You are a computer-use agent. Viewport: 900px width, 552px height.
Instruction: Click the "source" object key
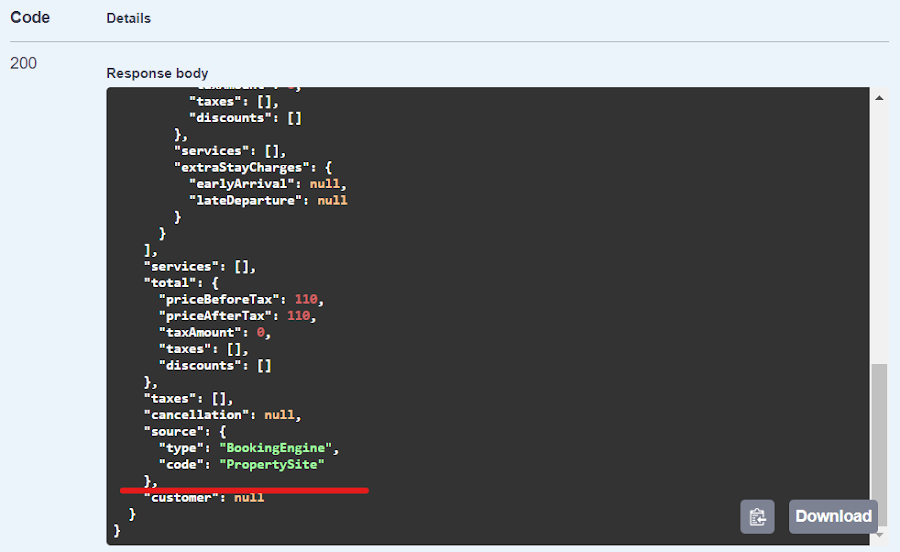pos(170,432)
